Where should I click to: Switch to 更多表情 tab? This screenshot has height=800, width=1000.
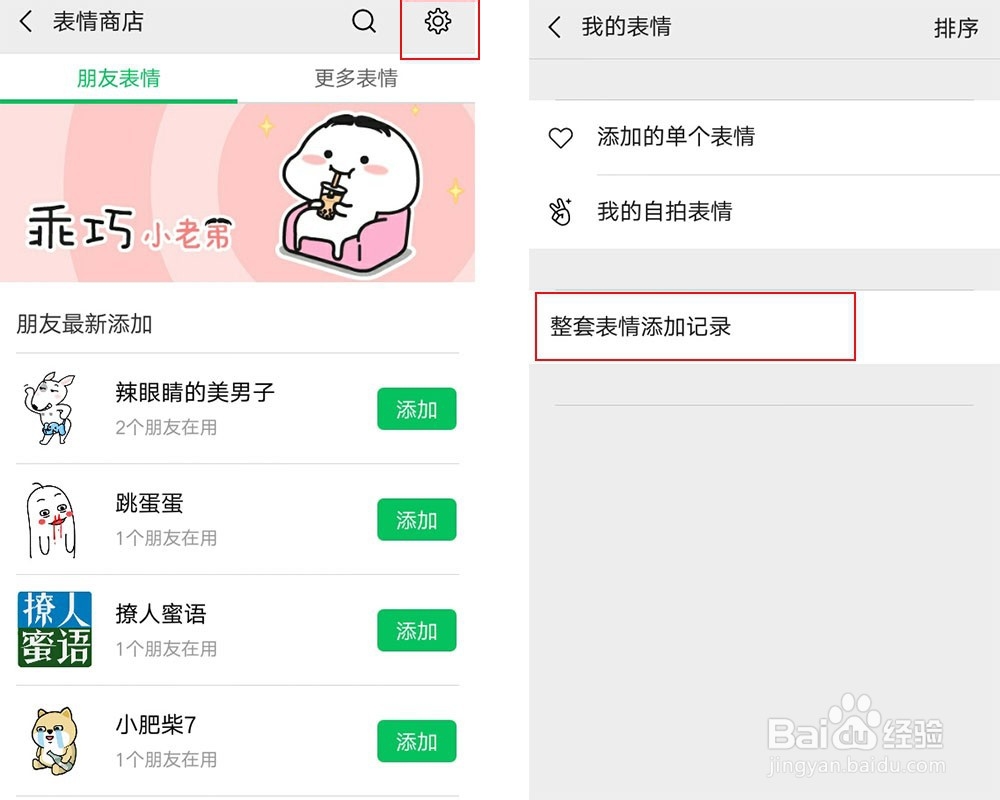356,78
